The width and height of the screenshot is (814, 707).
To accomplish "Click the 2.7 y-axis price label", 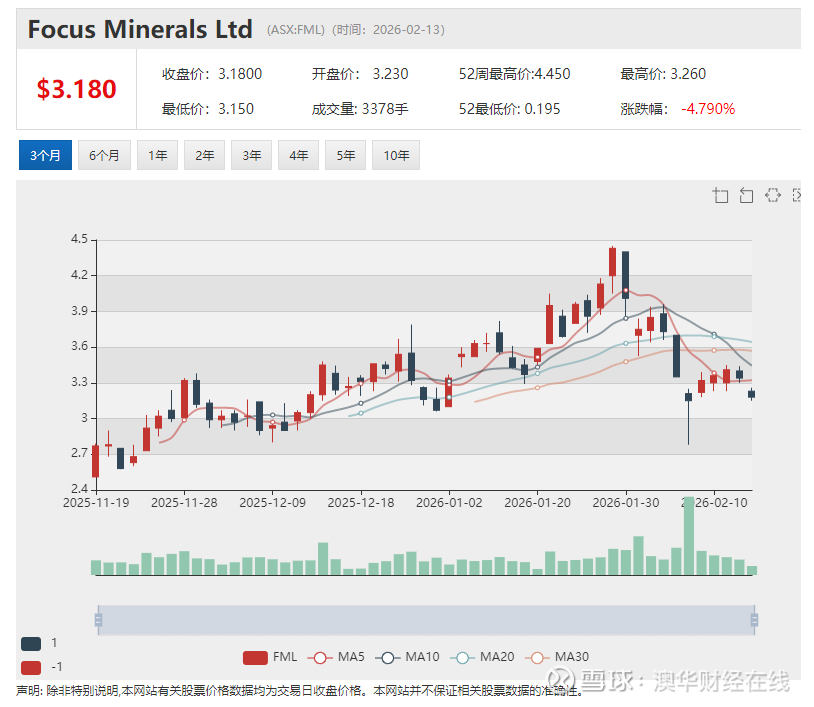I will coord(79,453).
